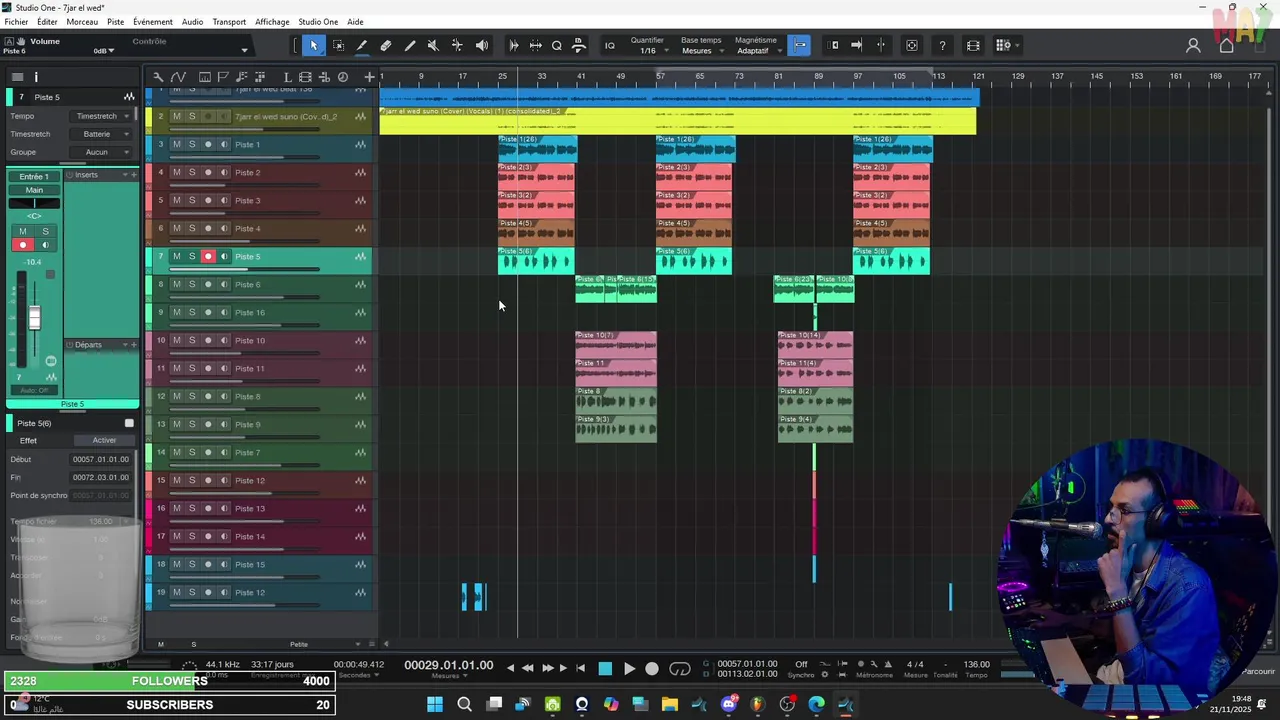Adjust Piste 5 pan control
This screenshot has height=720, width=1280.
point(34,204)
